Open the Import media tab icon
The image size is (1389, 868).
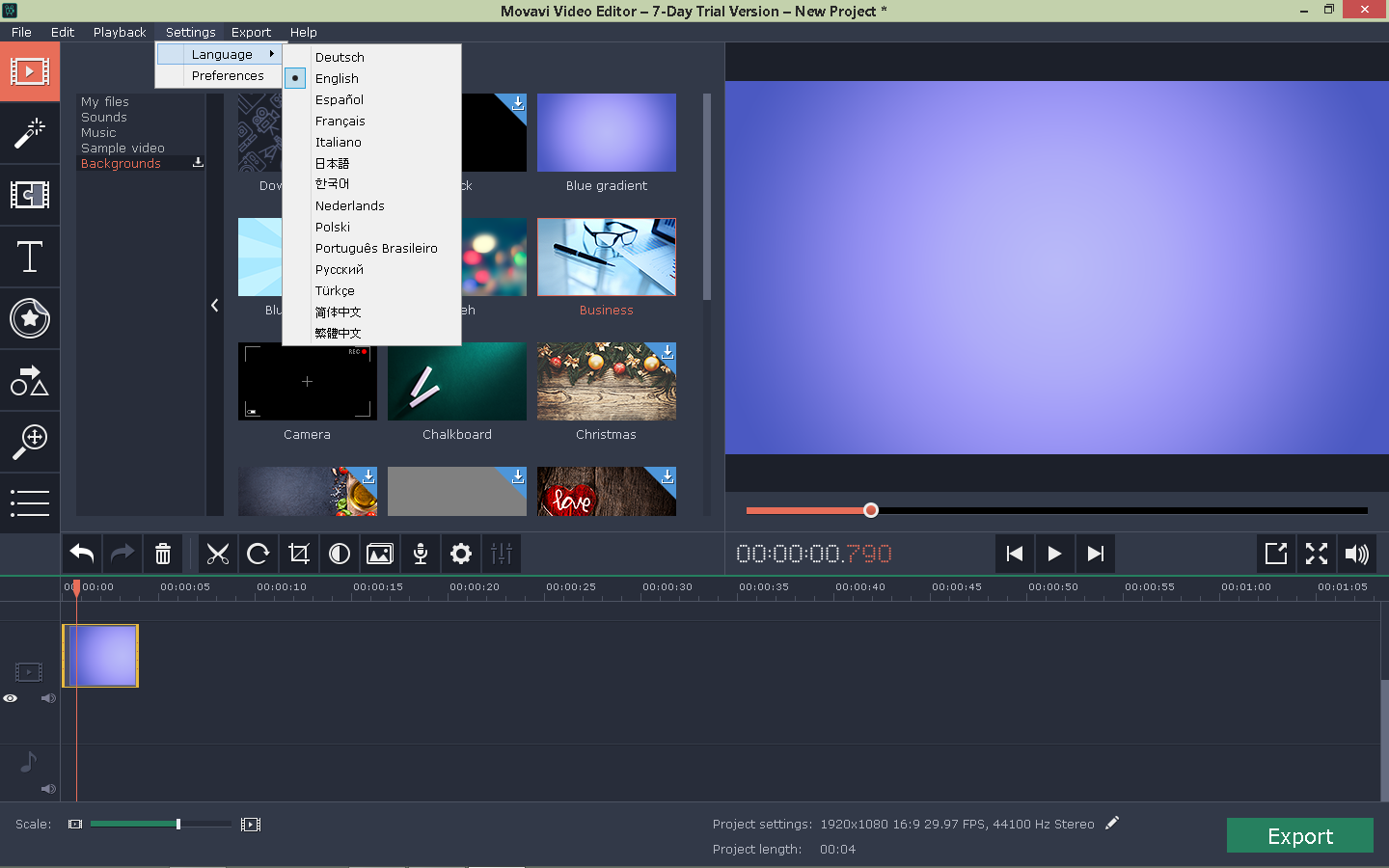pos(30,71)
